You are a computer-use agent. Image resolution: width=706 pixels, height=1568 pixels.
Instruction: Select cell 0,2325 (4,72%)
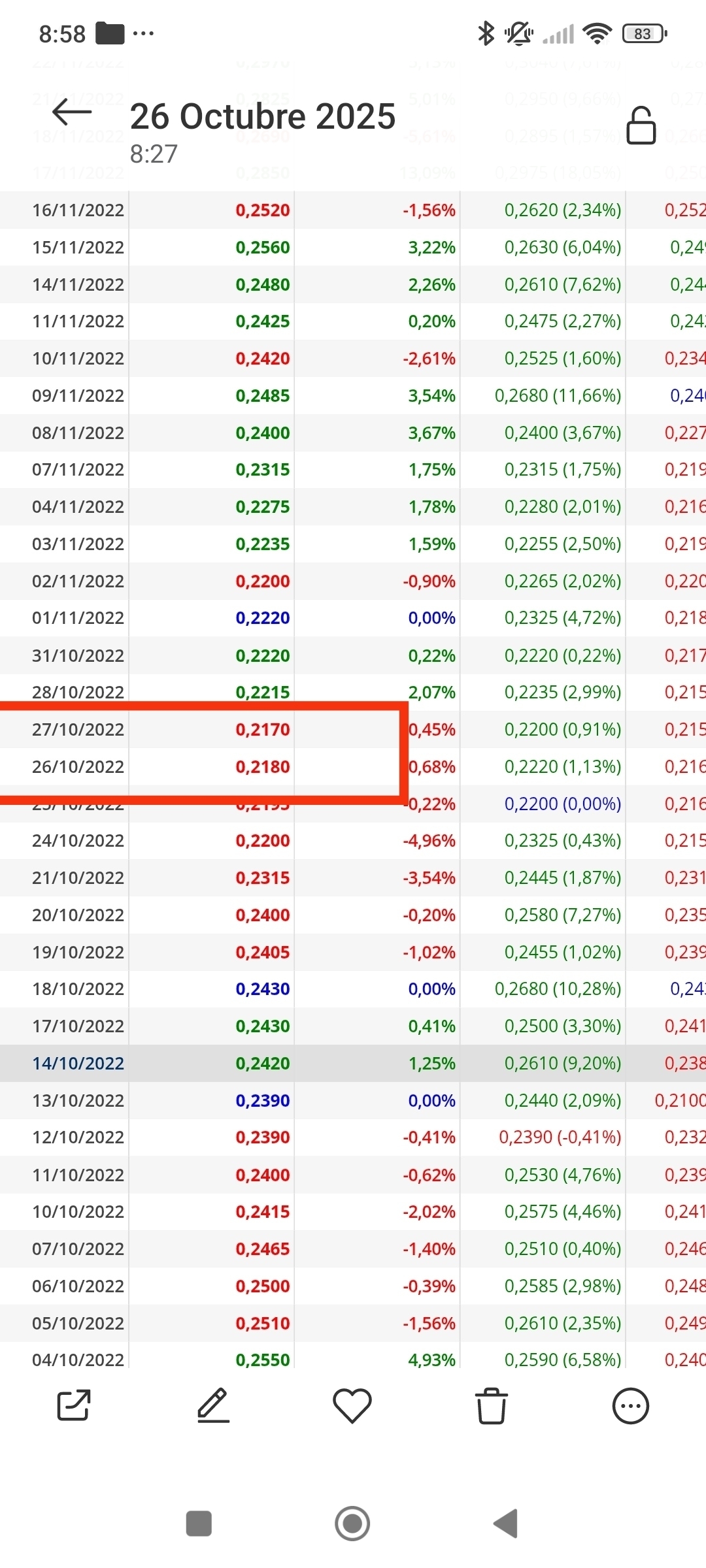[x=563, y=618]
